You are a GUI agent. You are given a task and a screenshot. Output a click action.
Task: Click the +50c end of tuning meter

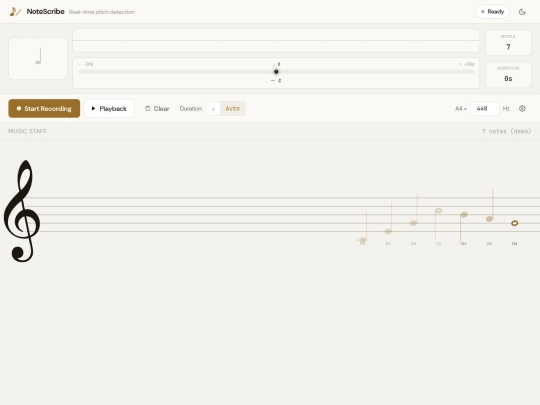pyautogui.click(x=467, y=64)
